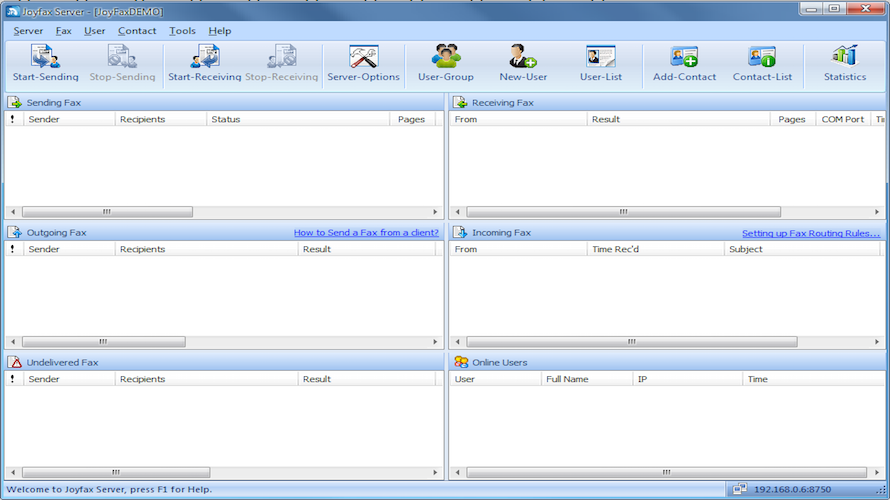
Task: Sort Incoming Fax by the From column
Action: 518,249
